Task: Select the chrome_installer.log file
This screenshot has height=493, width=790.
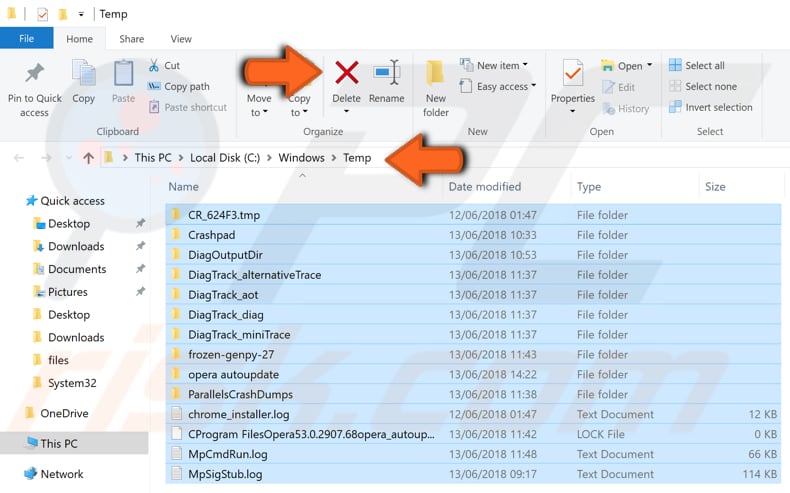Action: pyautogui.click(x=473, y=414)
